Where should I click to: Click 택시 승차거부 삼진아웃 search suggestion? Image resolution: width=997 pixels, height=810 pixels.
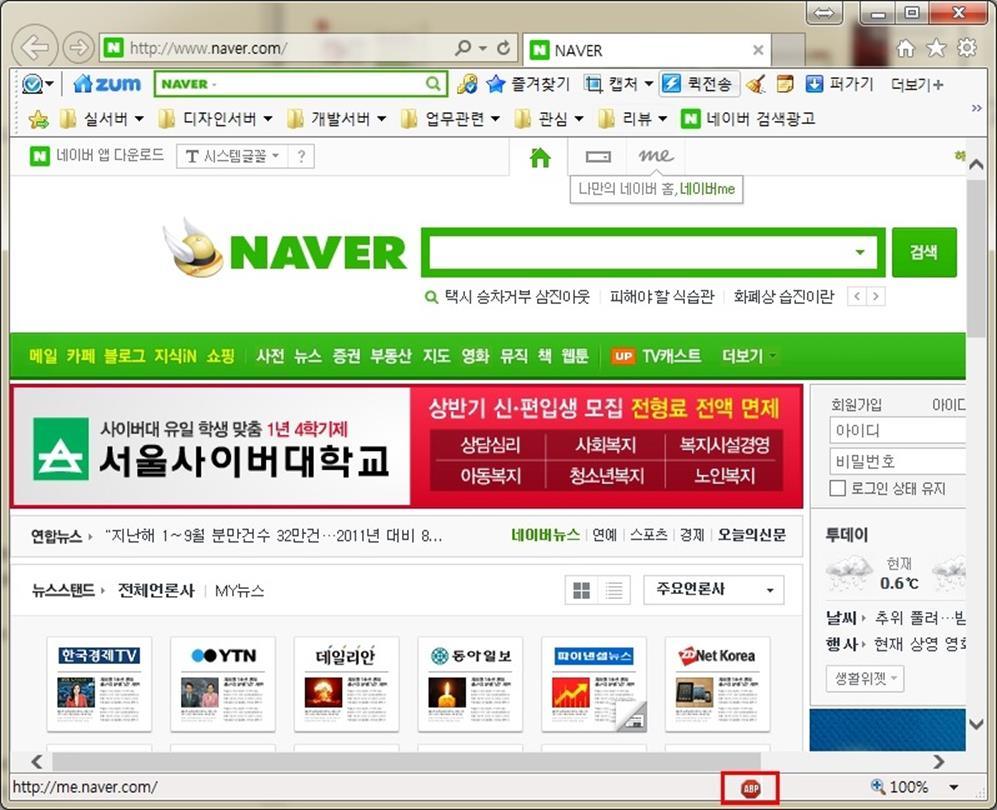click(x=517, y=297)
